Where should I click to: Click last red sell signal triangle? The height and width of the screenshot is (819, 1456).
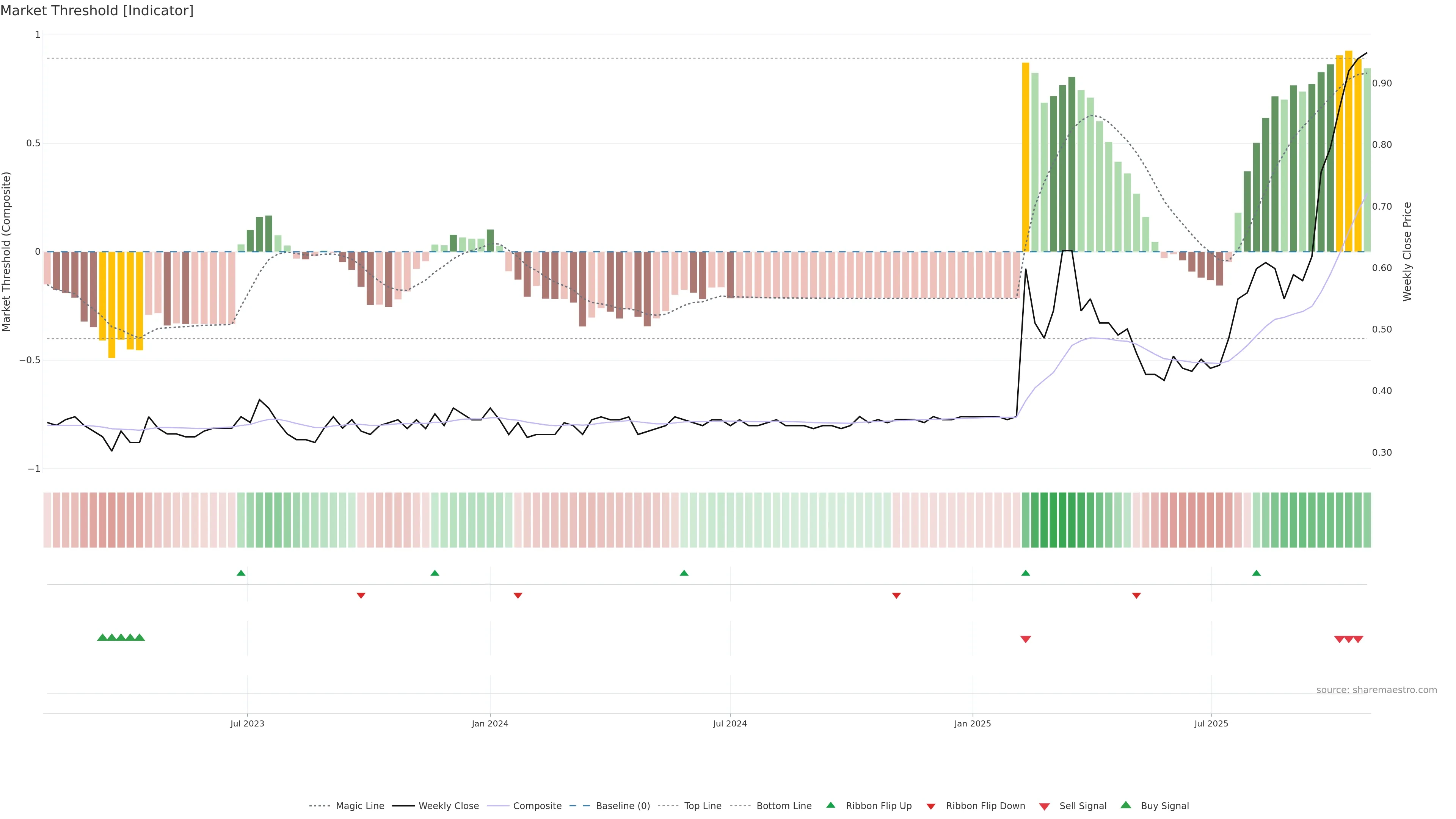tap(1358, 639)
